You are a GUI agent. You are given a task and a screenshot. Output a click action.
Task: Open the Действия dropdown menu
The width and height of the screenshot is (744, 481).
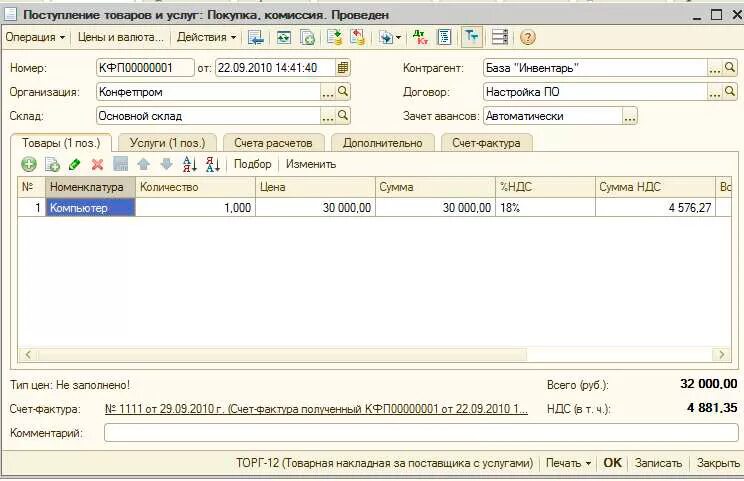pyautogui.click(x=206, y=37)
